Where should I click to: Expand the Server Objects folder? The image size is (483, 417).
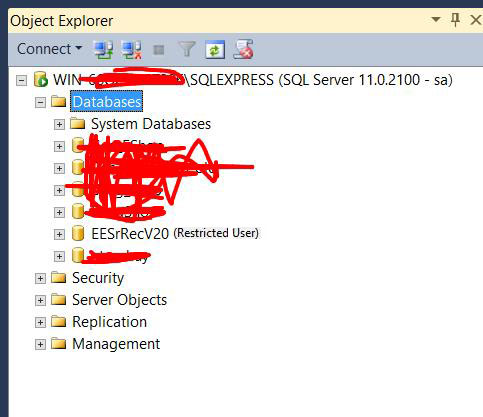(40, 300)
